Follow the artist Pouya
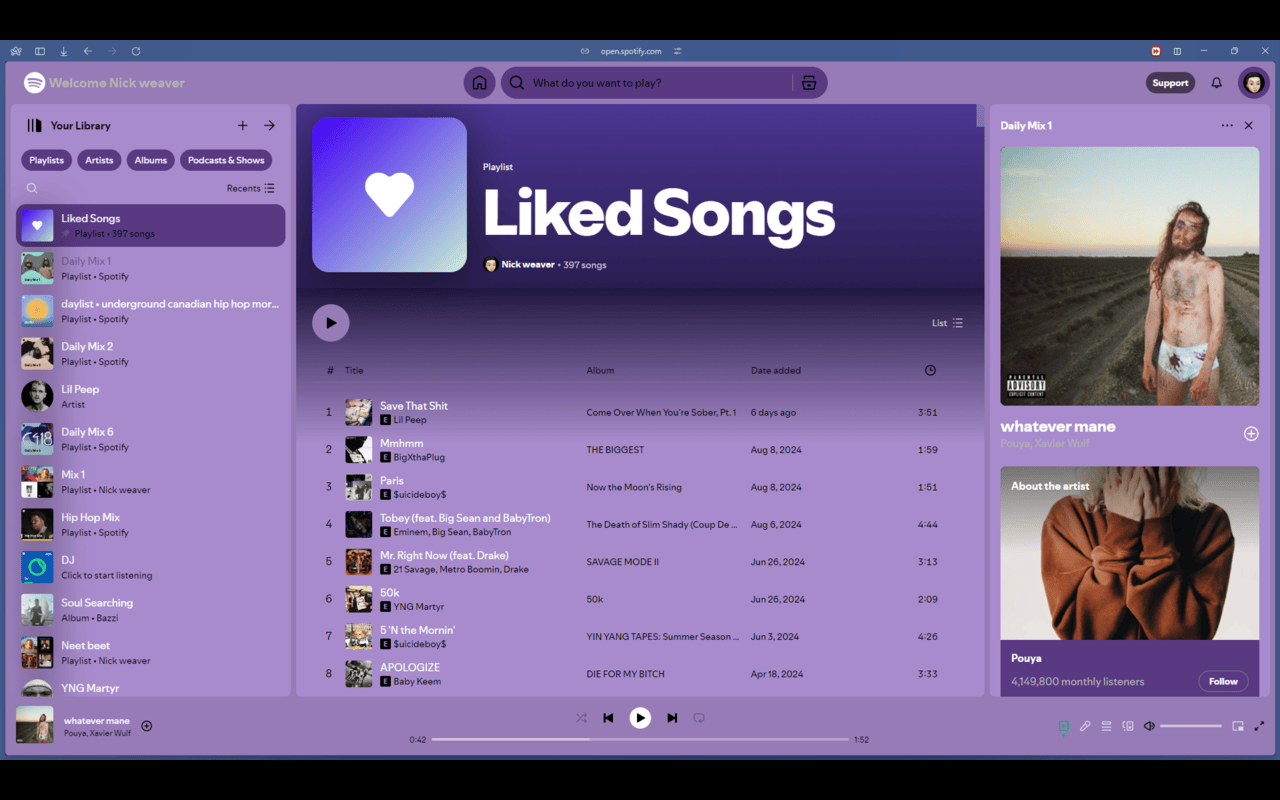 tap(1223, 681)
